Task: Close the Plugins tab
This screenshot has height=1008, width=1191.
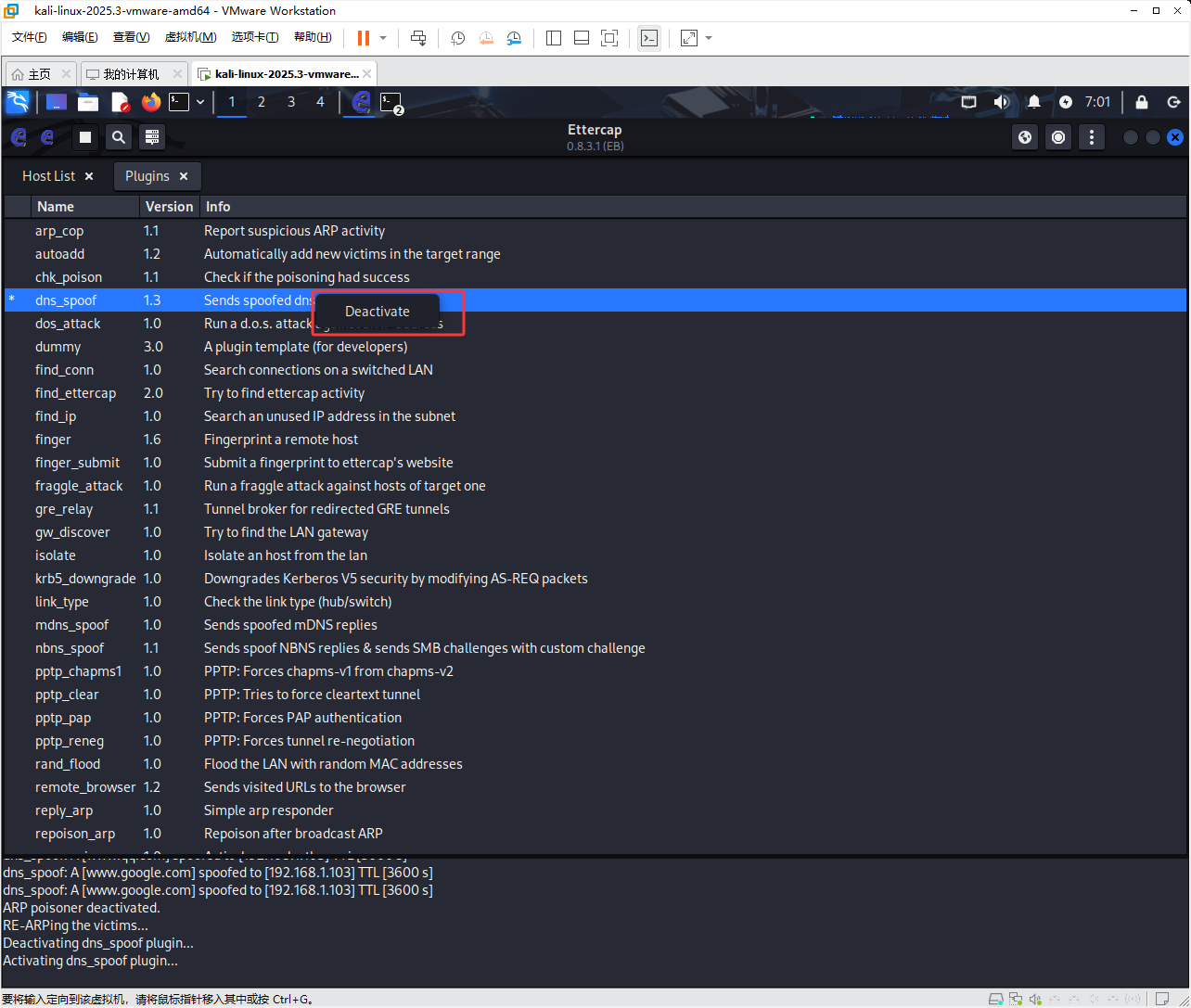Action: point(184,176)
